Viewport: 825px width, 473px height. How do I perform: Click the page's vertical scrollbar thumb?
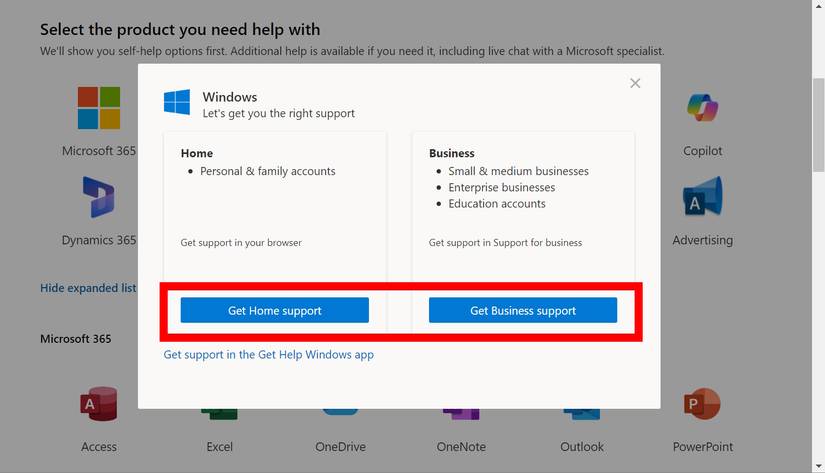pos(818,125)
